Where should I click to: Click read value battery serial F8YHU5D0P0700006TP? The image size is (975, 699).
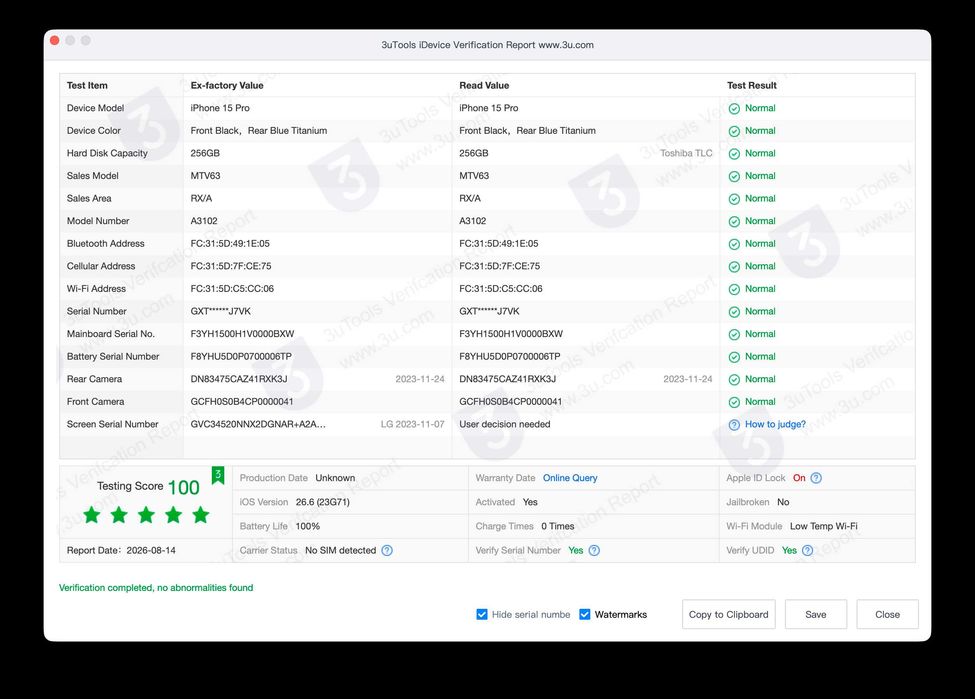509,356
